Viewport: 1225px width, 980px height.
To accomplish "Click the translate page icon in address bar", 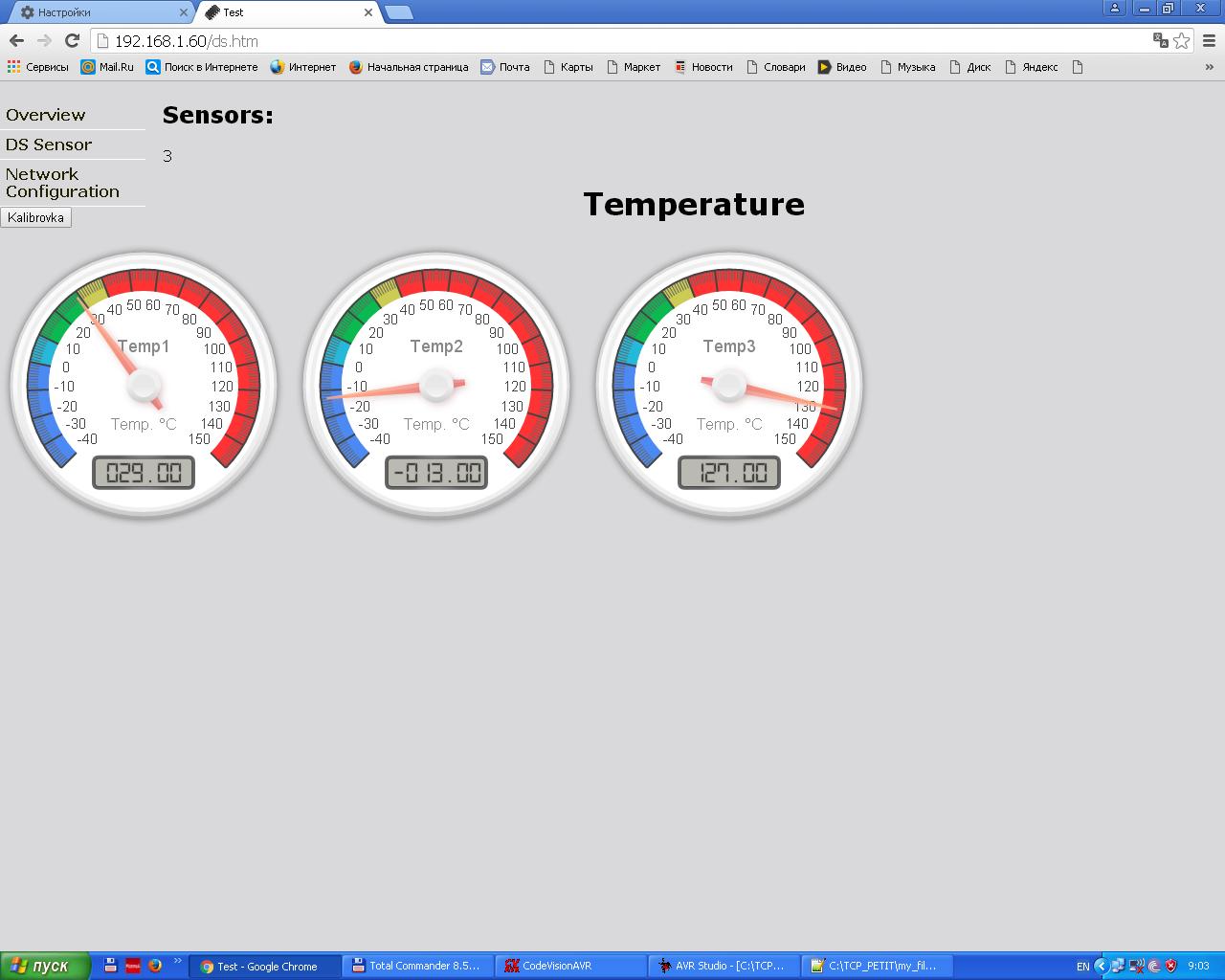I will (x=1161, y=40).
